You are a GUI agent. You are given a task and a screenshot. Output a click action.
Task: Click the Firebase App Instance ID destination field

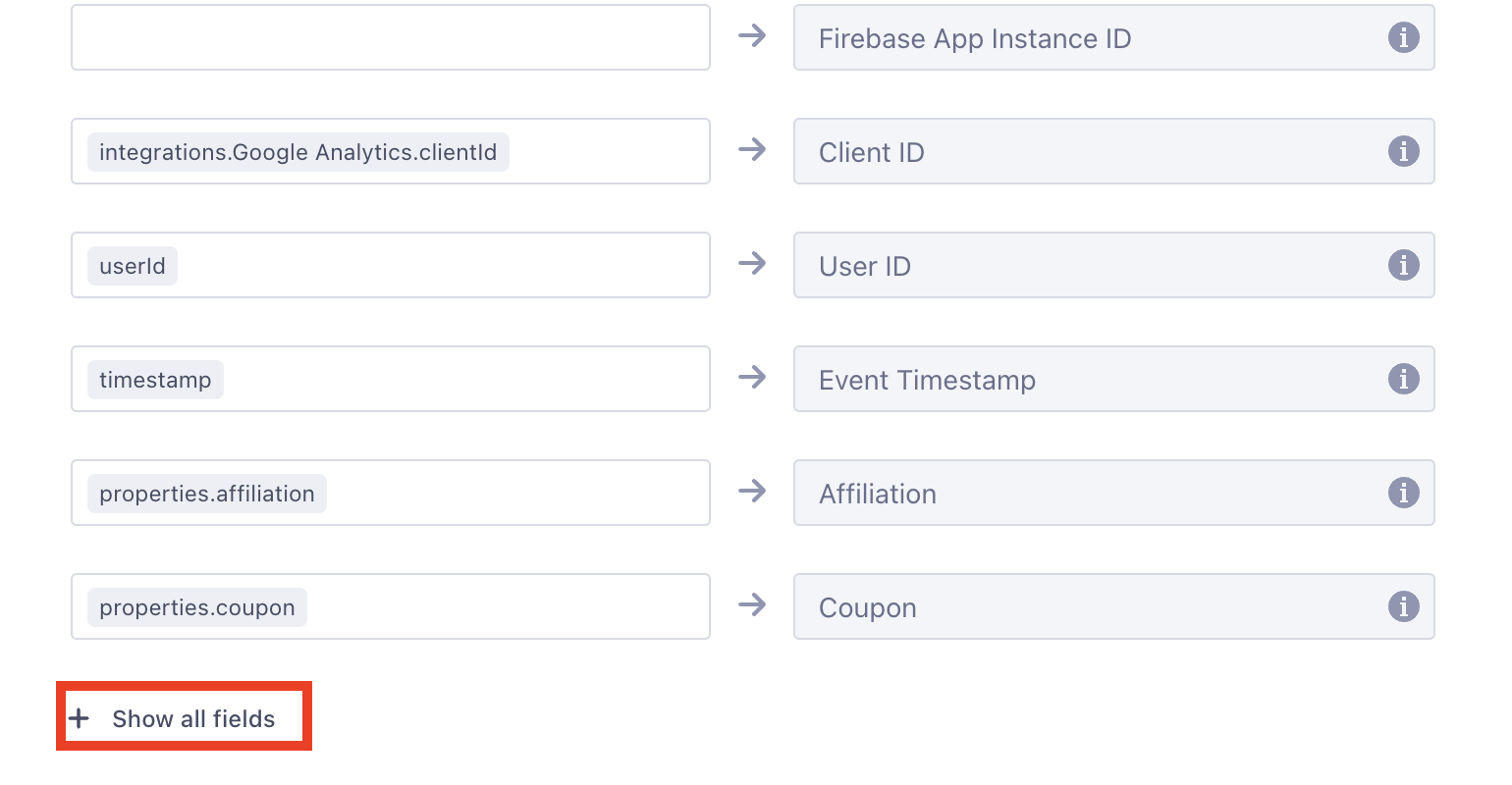tap(1114, 37)
